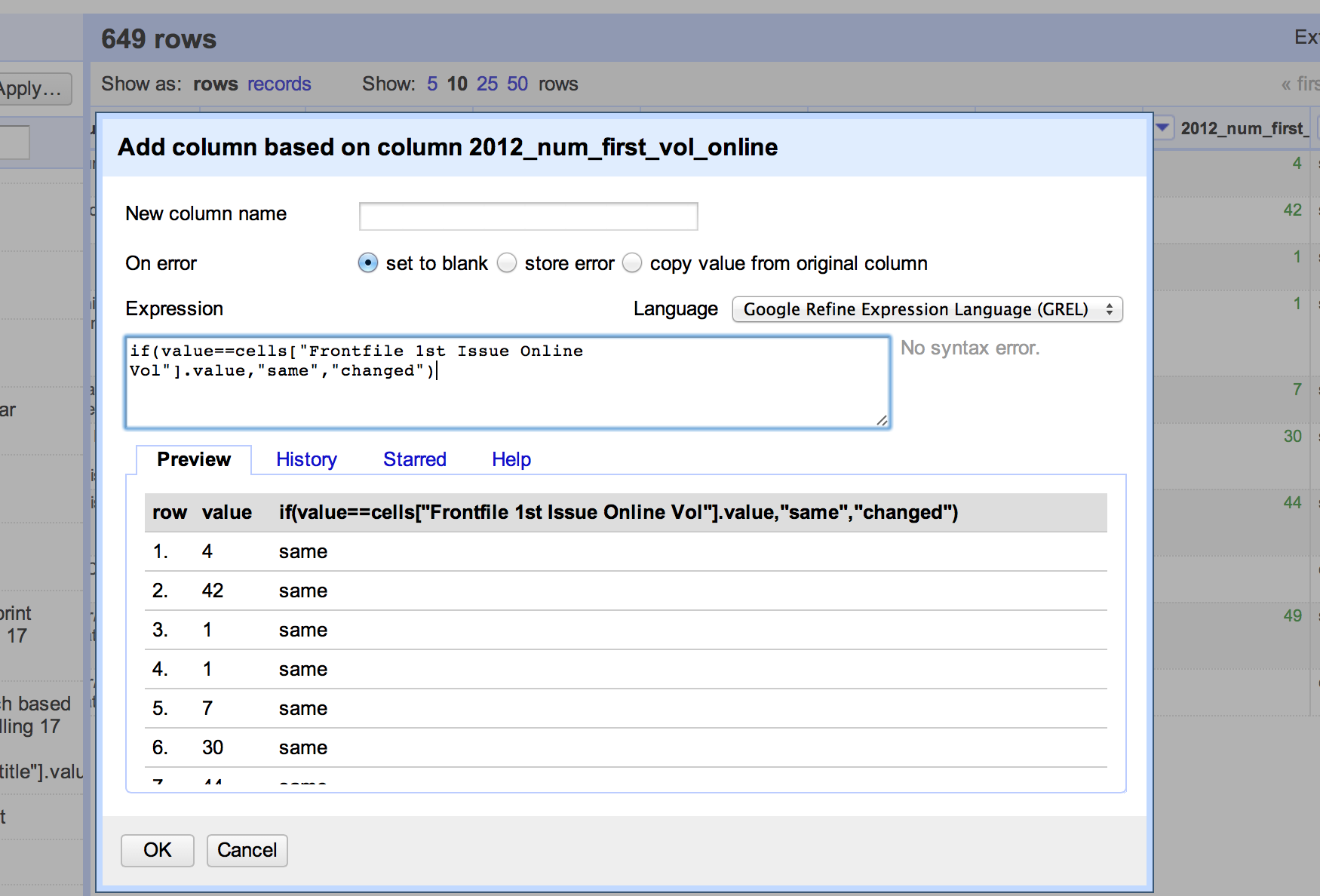1320x896 pixels.
Task: Click preview row 5 value 7
Action: [x=207, y=708]
